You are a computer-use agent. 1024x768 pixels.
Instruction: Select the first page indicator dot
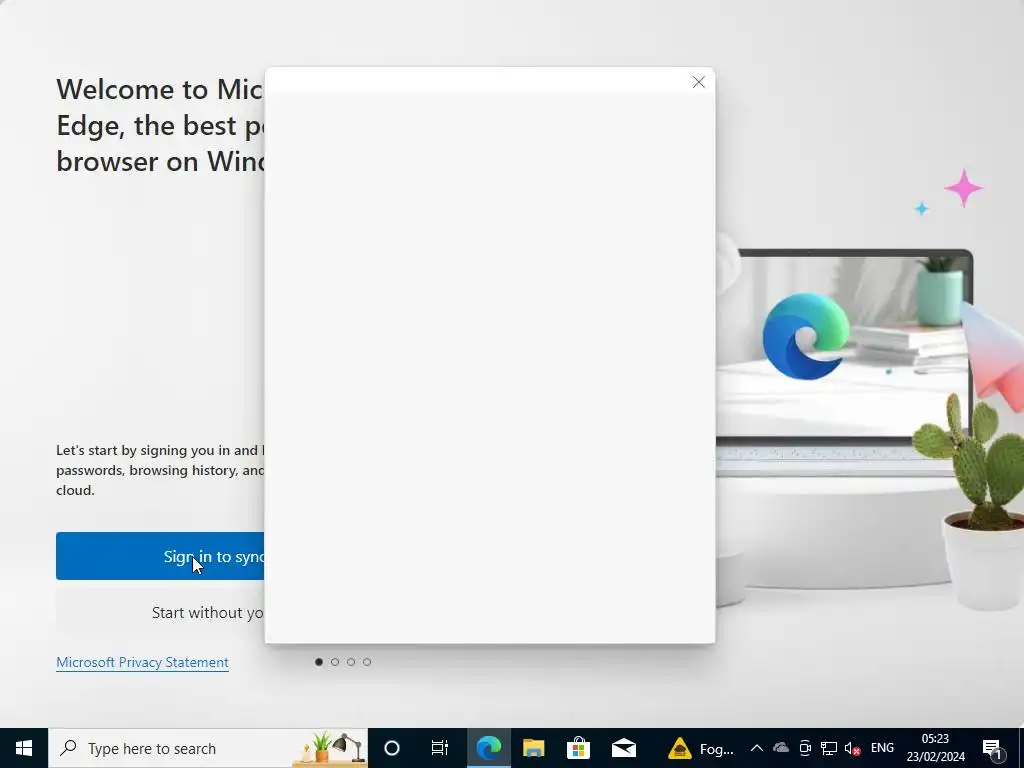[319, 662]
